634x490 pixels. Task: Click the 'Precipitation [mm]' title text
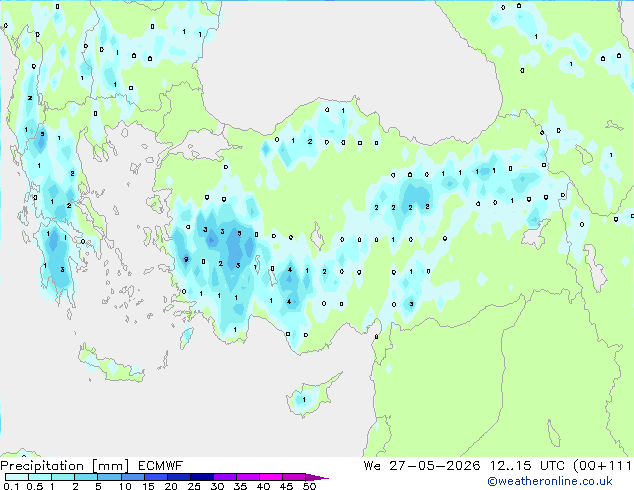tap(65, 466)
